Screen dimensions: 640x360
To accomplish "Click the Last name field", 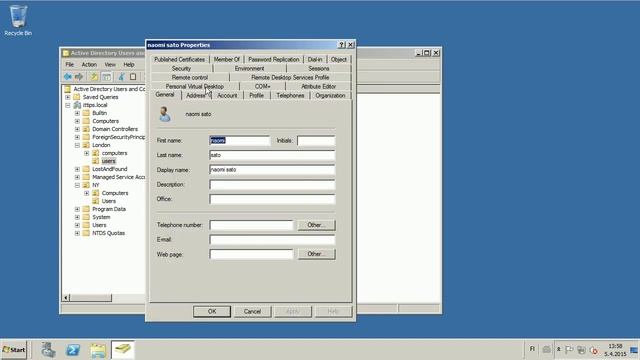I will [272, 155].
